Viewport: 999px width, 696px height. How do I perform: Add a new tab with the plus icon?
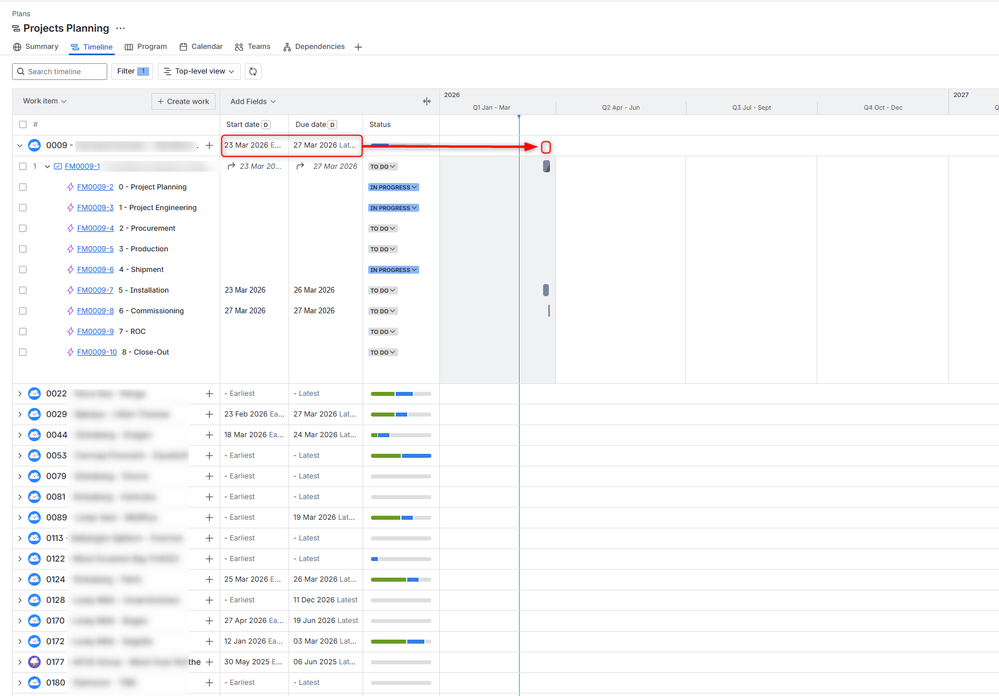coord(358,47)
